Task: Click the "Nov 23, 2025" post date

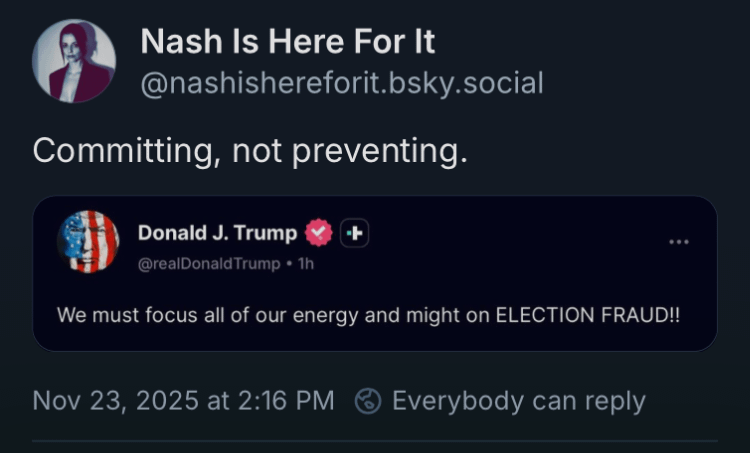Action: click(x=117, y=401)
